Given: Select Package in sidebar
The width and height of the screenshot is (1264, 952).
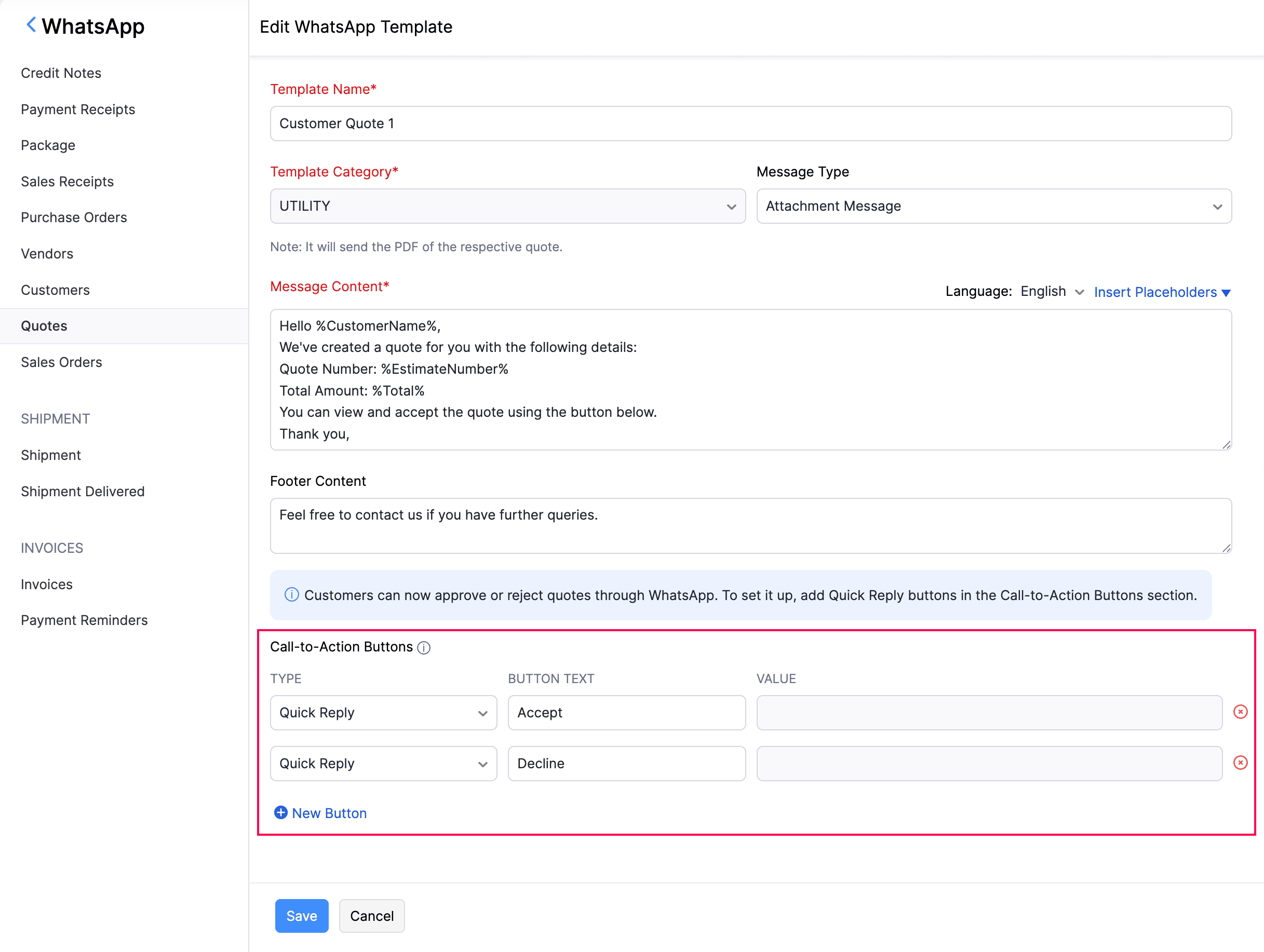Looking at the screenshot, I should click(x=48, y=145).
